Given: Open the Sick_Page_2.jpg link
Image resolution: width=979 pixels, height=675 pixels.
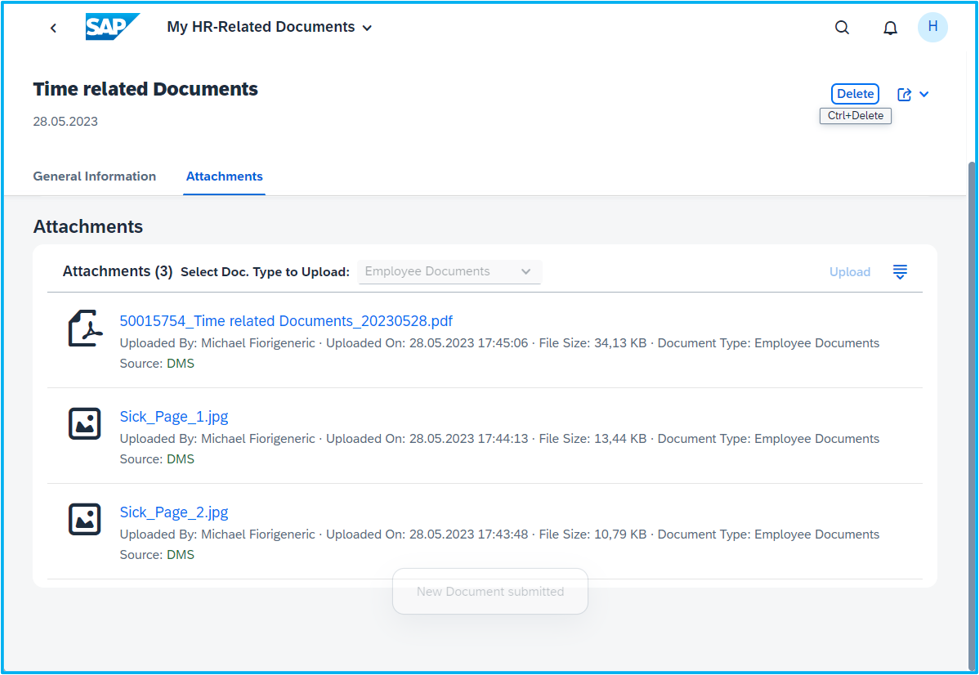Looking at the screenshot, I should point(174,512).
